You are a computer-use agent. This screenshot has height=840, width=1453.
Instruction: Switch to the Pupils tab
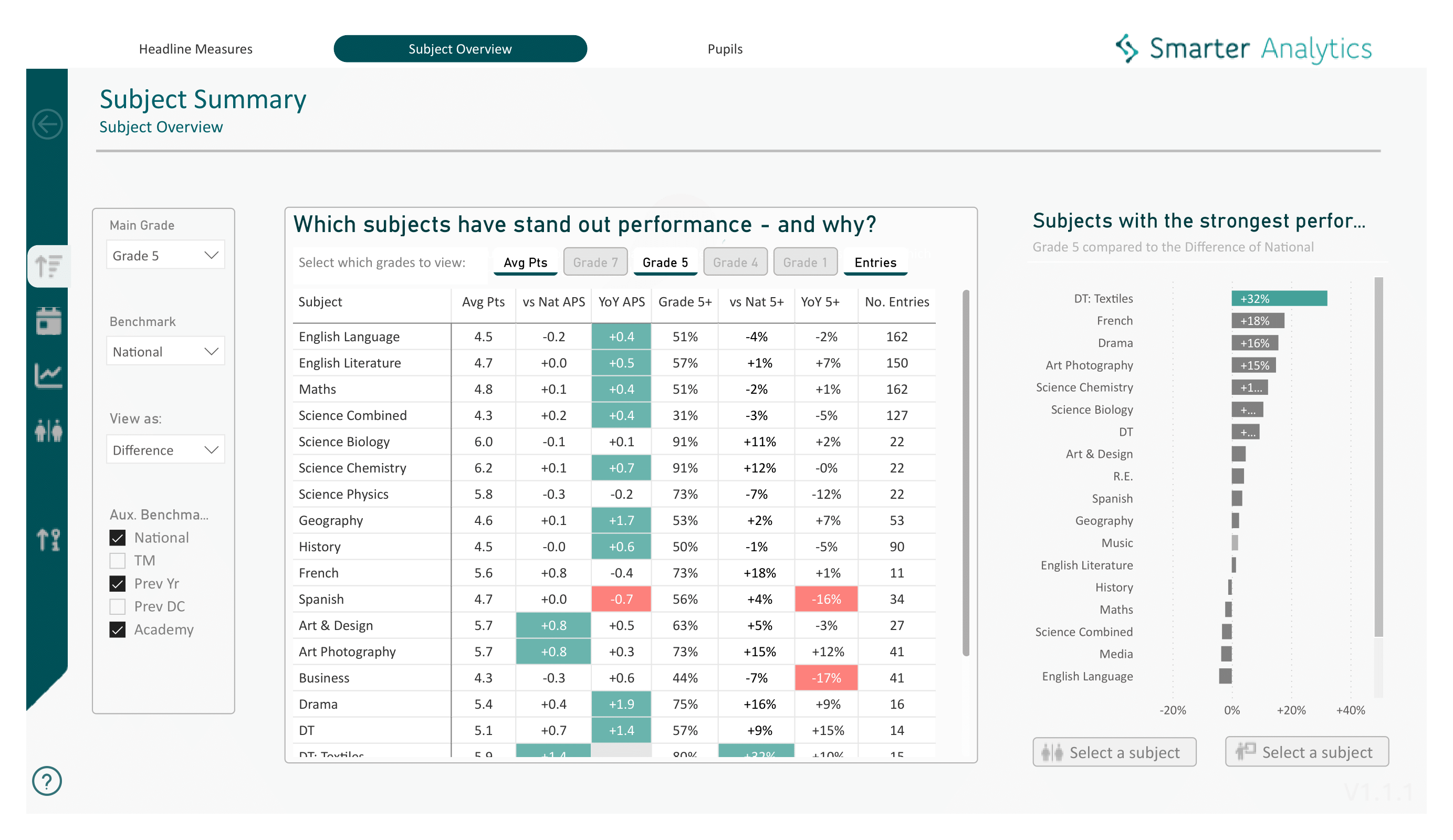click(724, 48)
